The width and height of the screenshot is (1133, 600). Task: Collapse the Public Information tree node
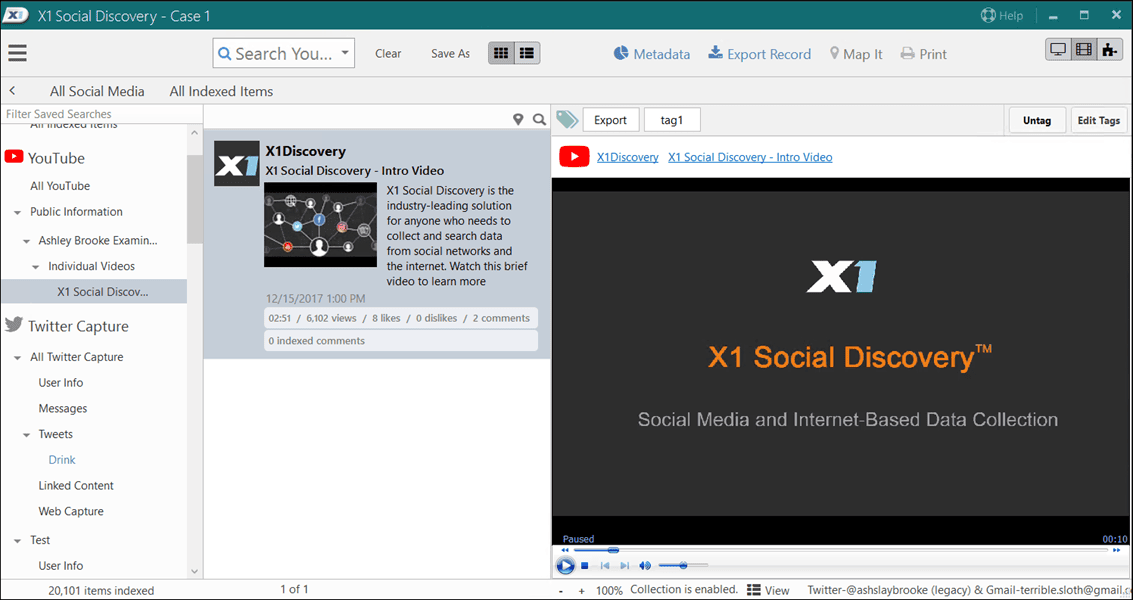pyautogui.click(x=18, y=212)
